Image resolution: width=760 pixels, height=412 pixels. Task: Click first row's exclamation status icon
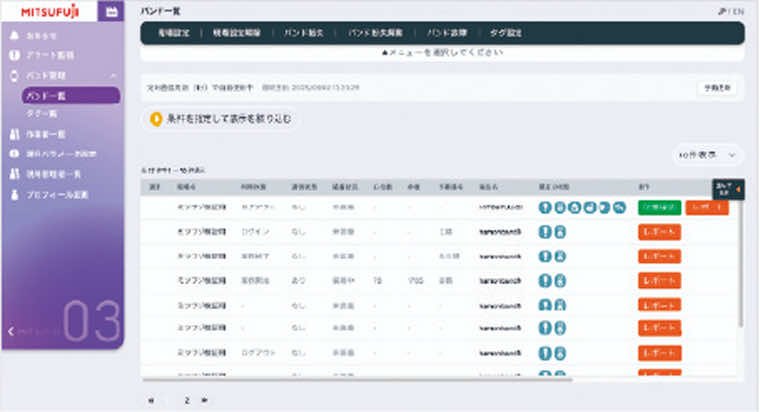(x=545, y=207)
